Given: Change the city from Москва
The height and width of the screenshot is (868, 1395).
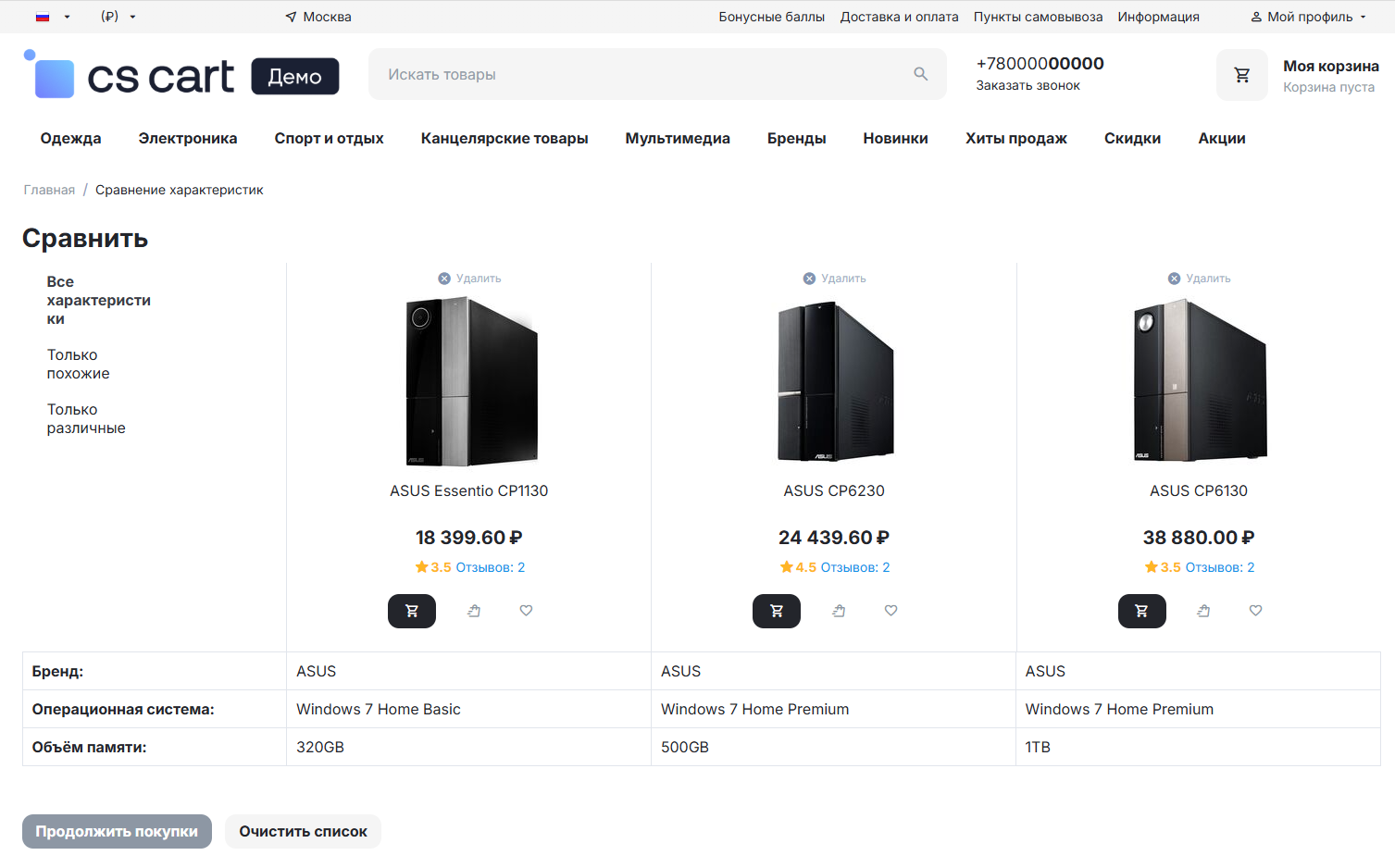Looking at the screenshot, I should pos(318,17).
